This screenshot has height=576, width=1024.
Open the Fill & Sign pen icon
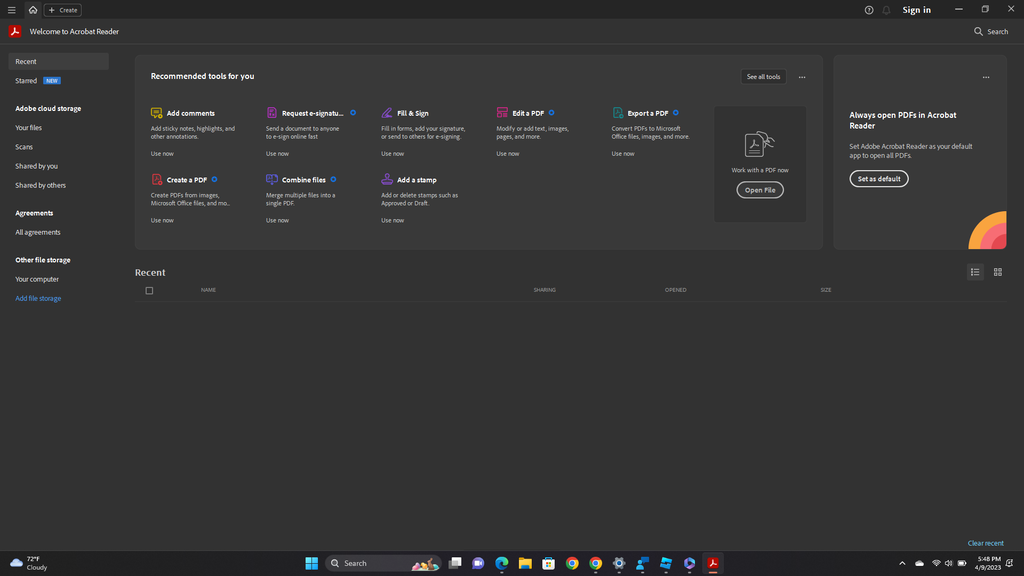(387, 113)
